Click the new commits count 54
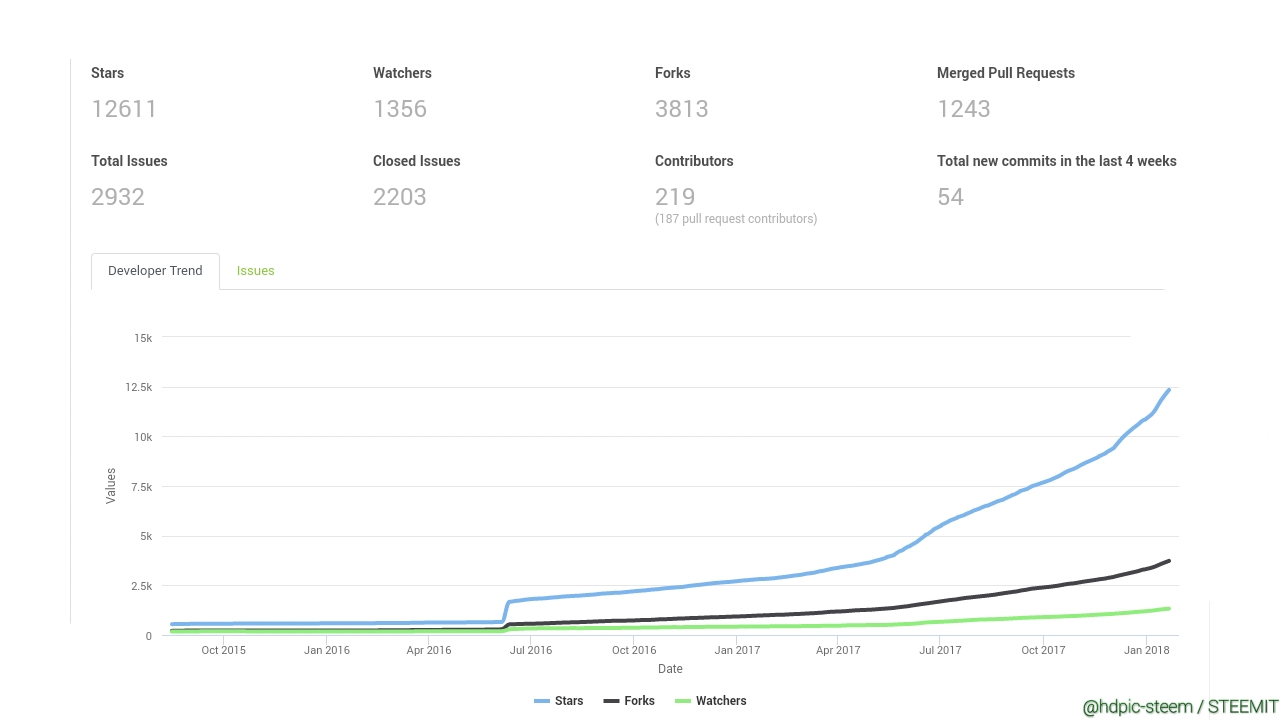This screenshot has width=1280, height=720. (x=951, y=197)
